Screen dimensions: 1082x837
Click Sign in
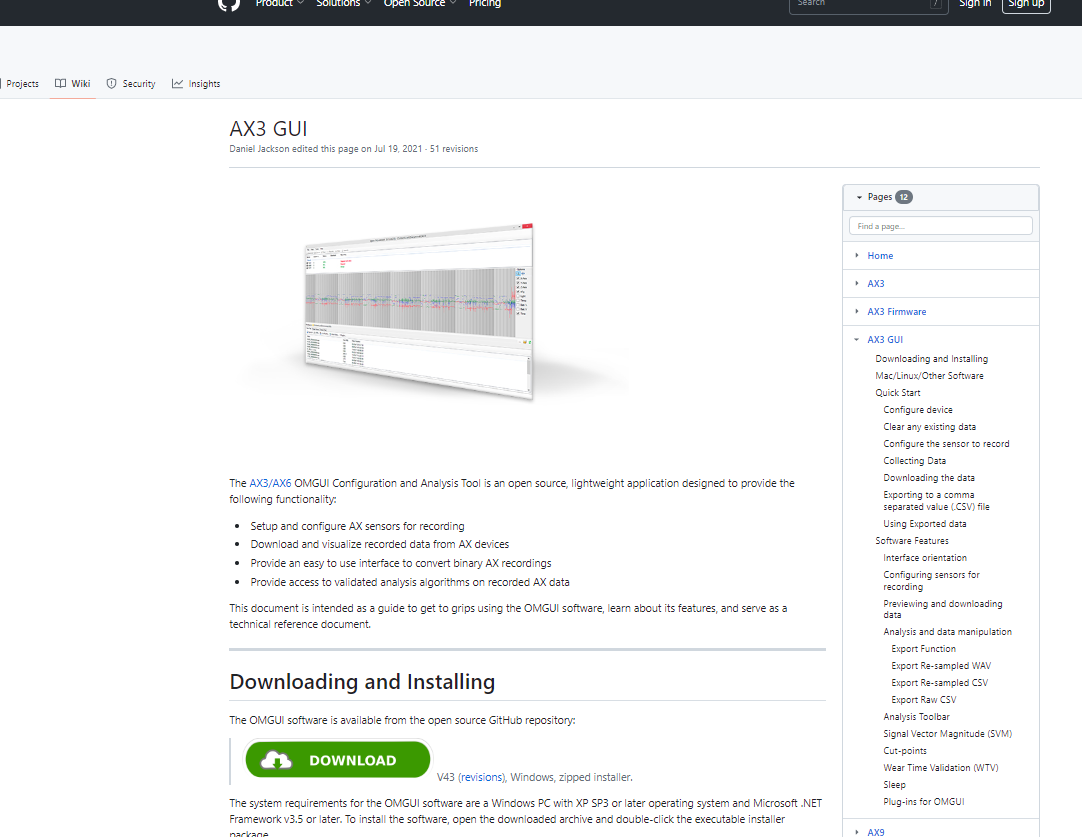[974, 3]
